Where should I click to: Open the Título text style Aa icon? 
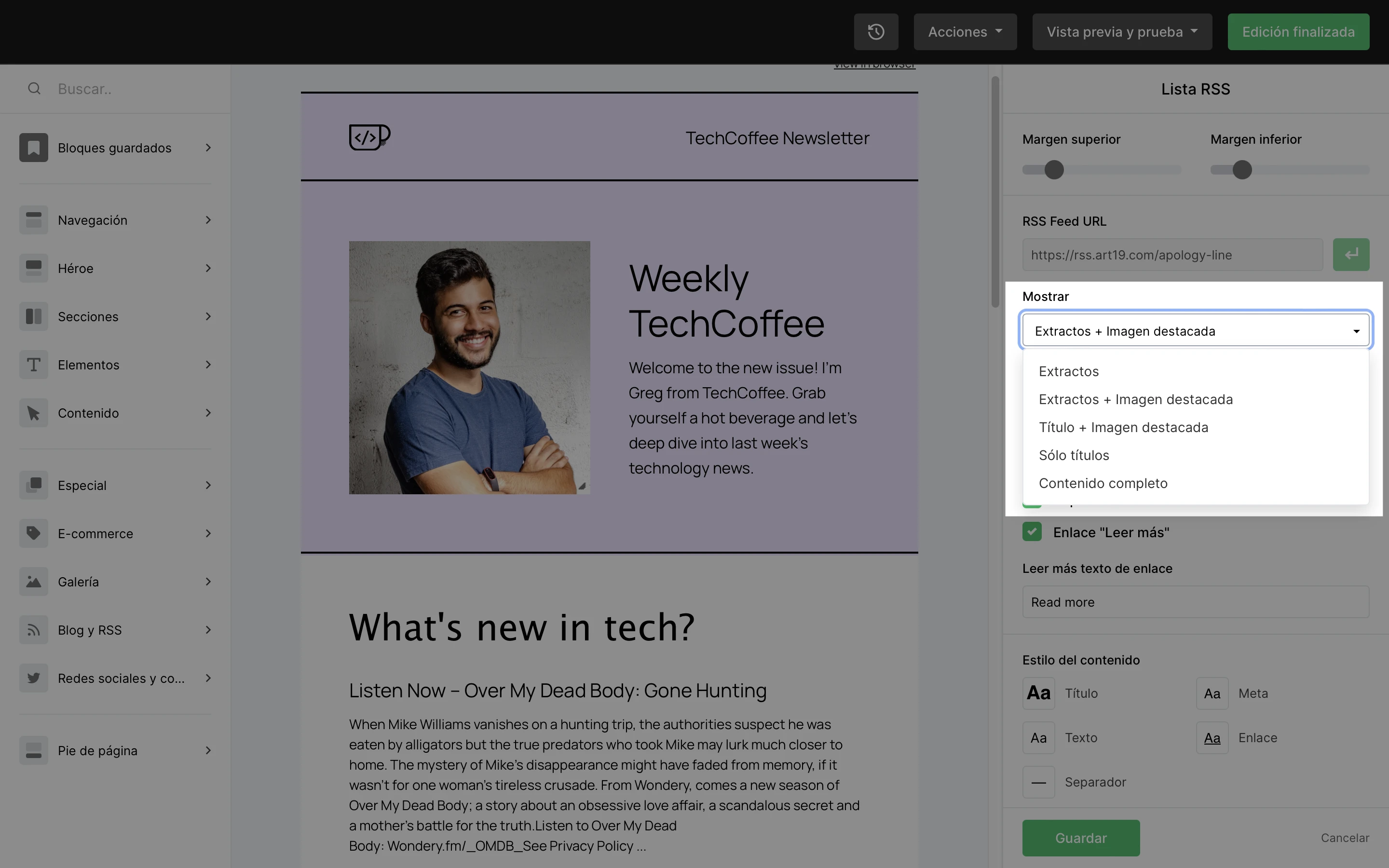(1038, 693)
